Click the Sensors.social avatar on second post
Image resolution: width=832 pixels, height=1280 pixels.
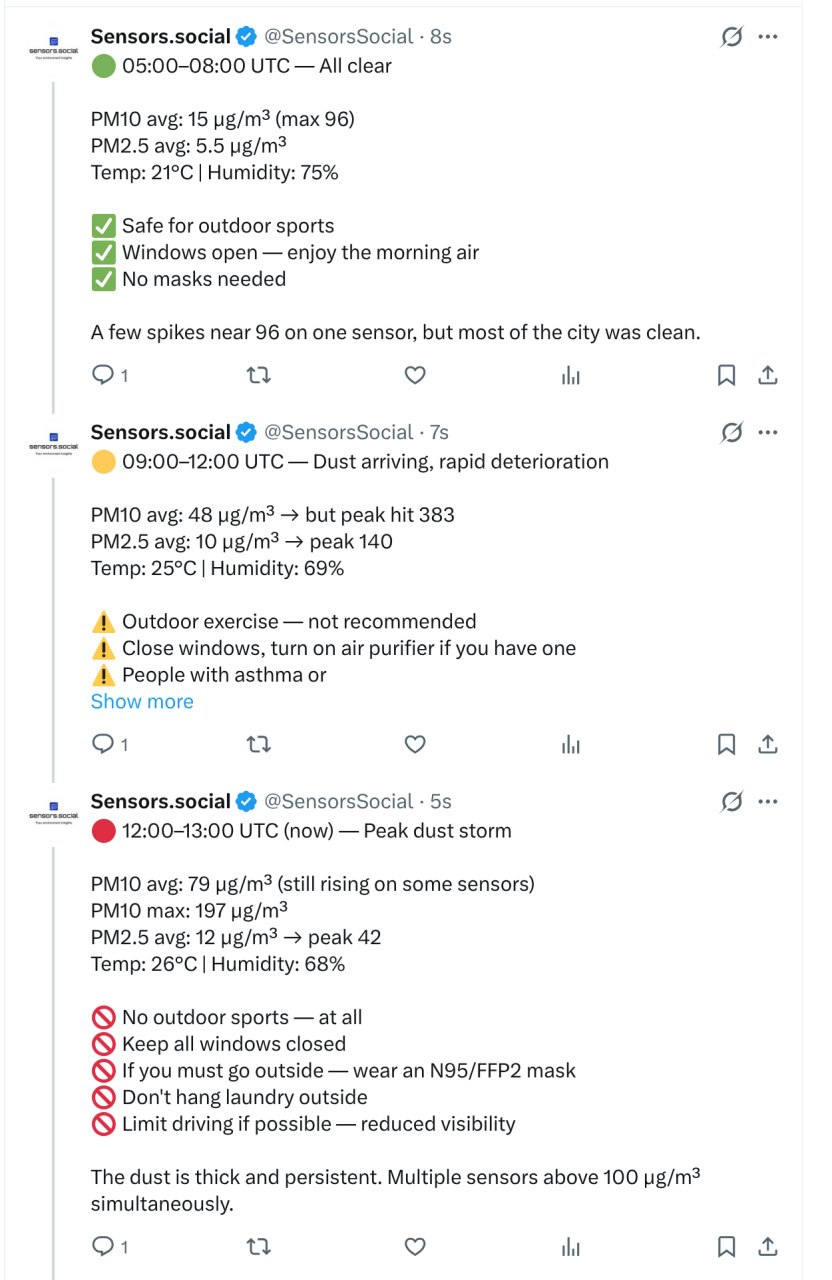(53, 441)
